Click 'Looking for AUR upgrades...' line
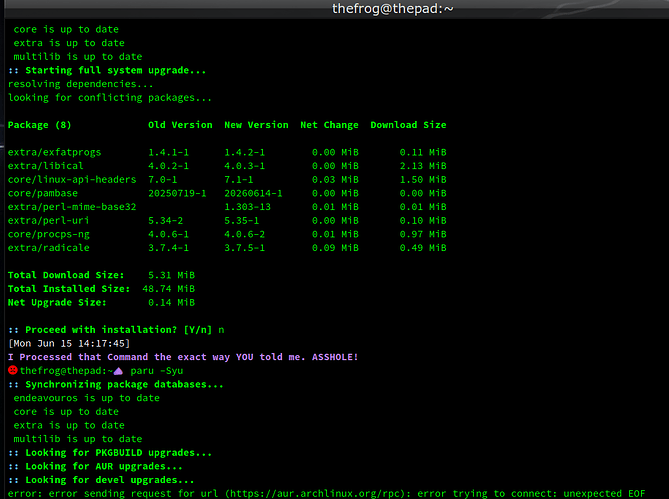The height and width of the screenshot is (499, 669). pos(96,466)
